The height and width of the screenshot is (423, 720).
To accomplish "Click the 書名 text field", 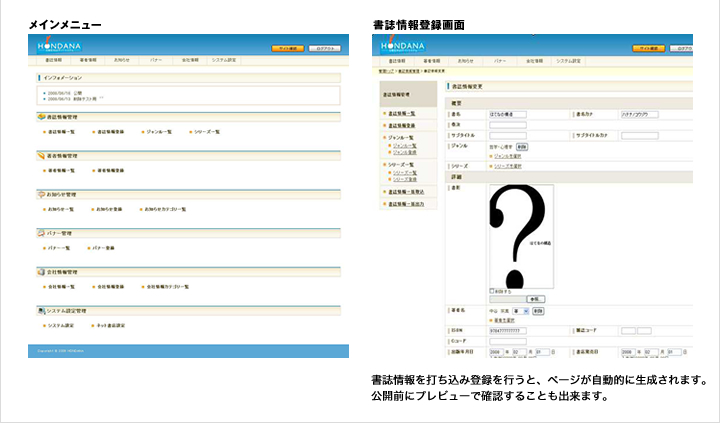I will pos(508,114).
